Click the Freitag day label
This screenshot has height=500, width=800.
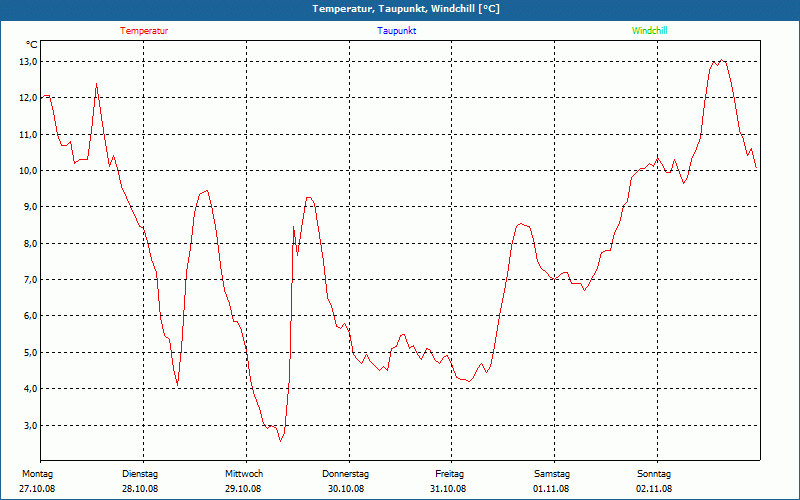point(449,474)
